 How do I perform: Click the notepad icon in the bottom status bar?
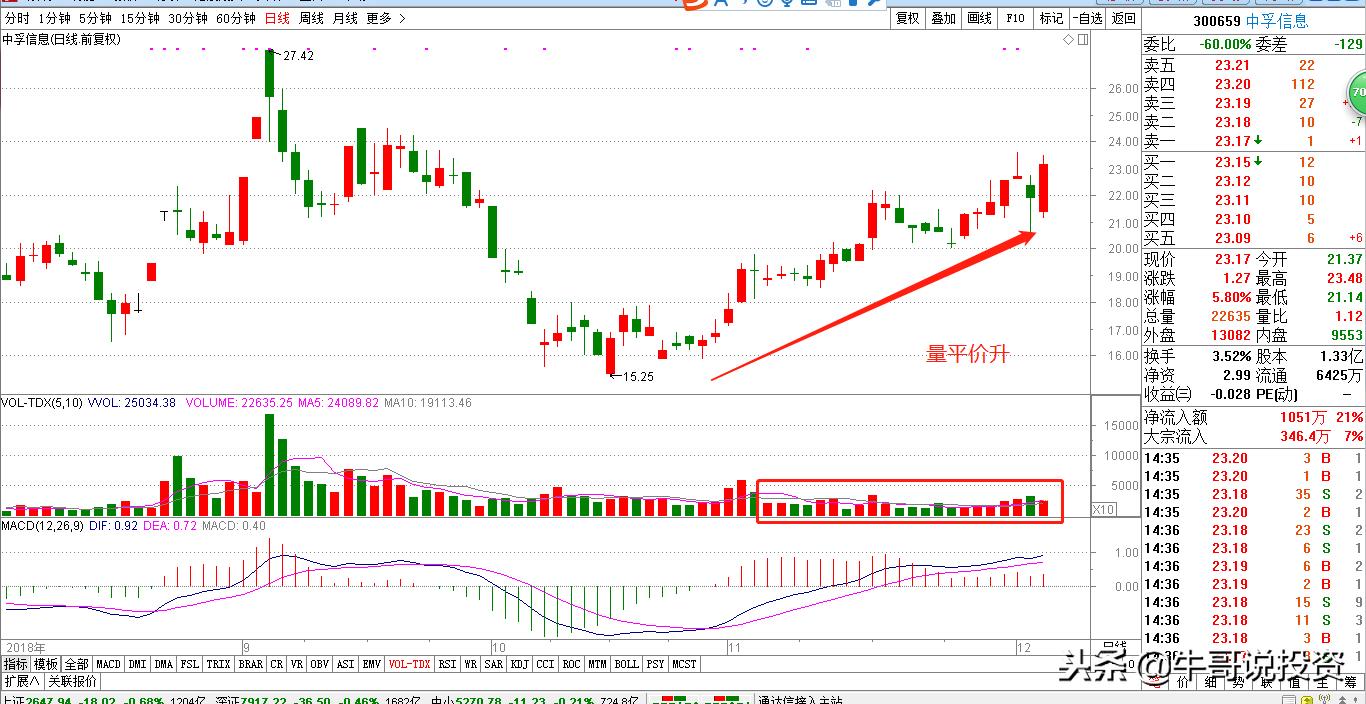[1290, 699]
